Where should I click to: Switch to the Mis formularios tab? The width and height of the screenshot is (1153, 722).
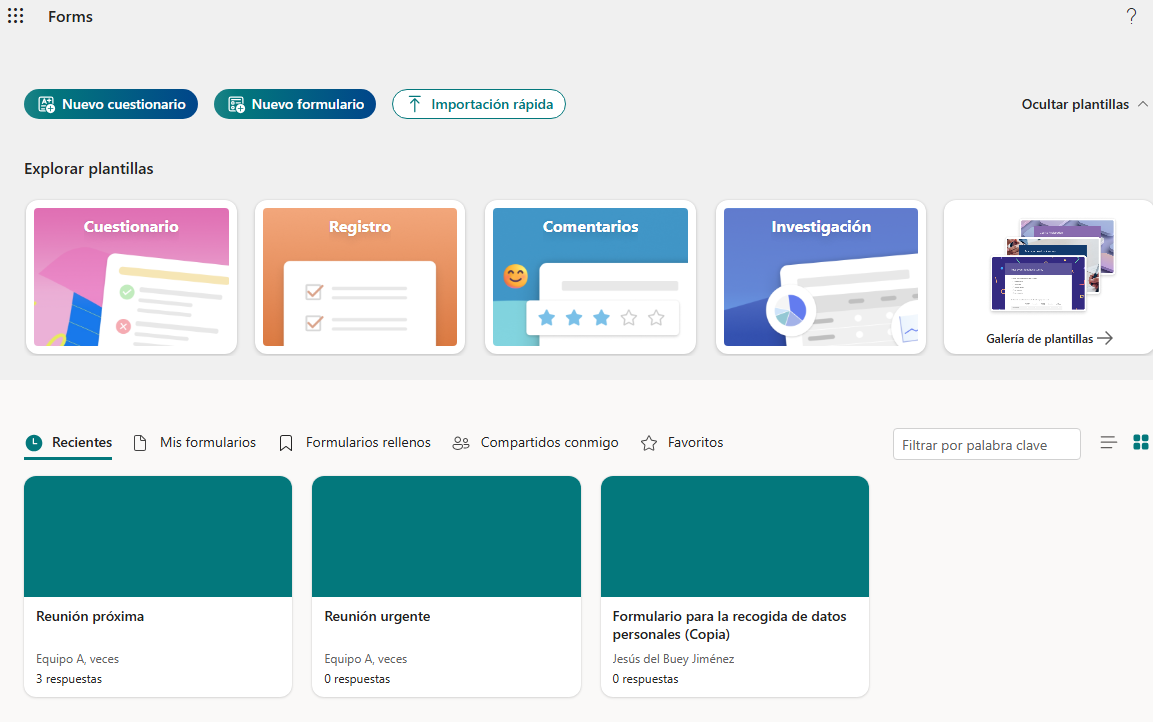click(x=195, y=443)
